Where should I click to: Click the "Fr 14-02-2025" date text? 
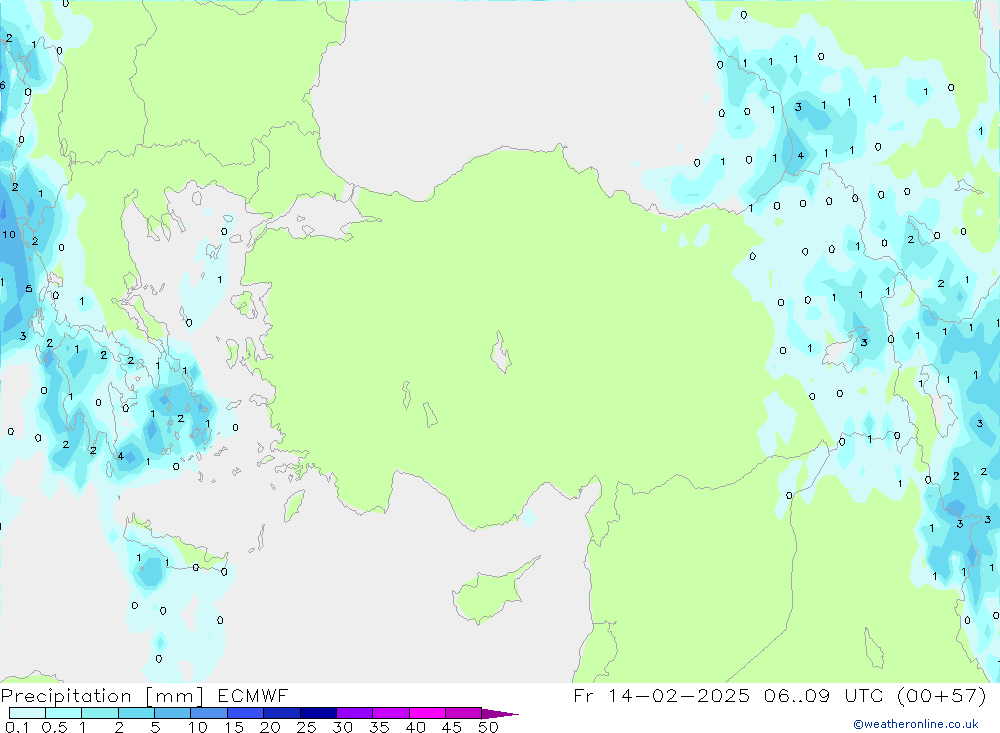661,695
